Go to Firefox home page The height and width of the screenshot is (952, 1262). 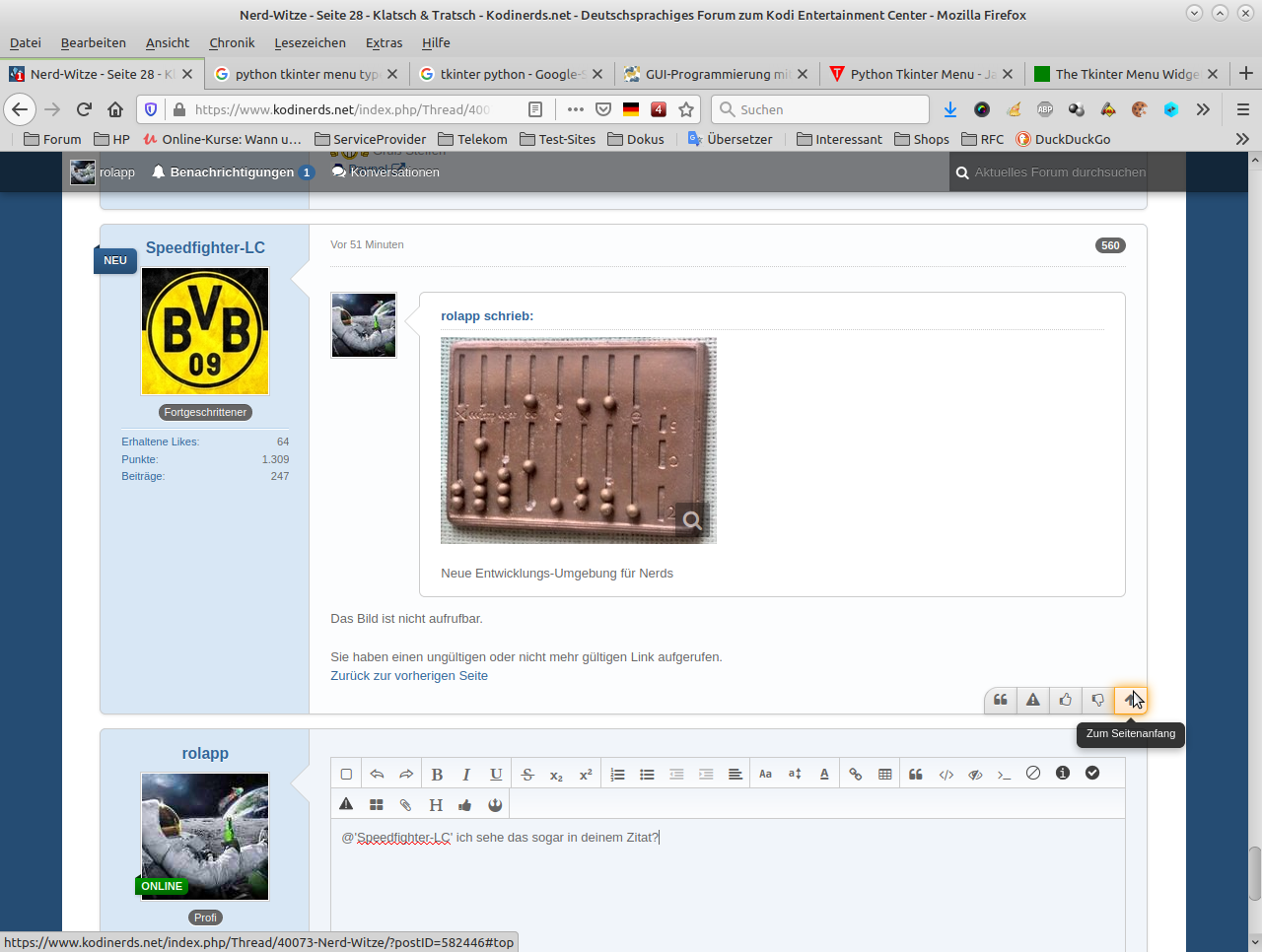point(115,109)
